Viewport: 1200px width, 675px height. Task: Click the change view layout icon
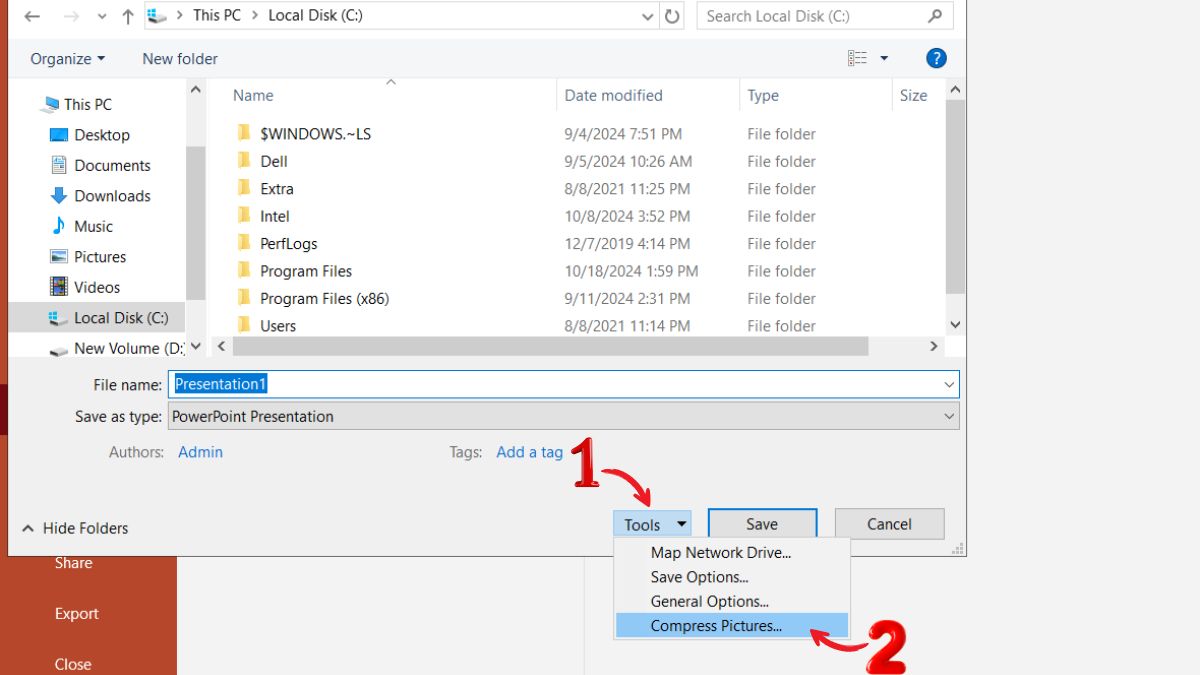point(857,59)
